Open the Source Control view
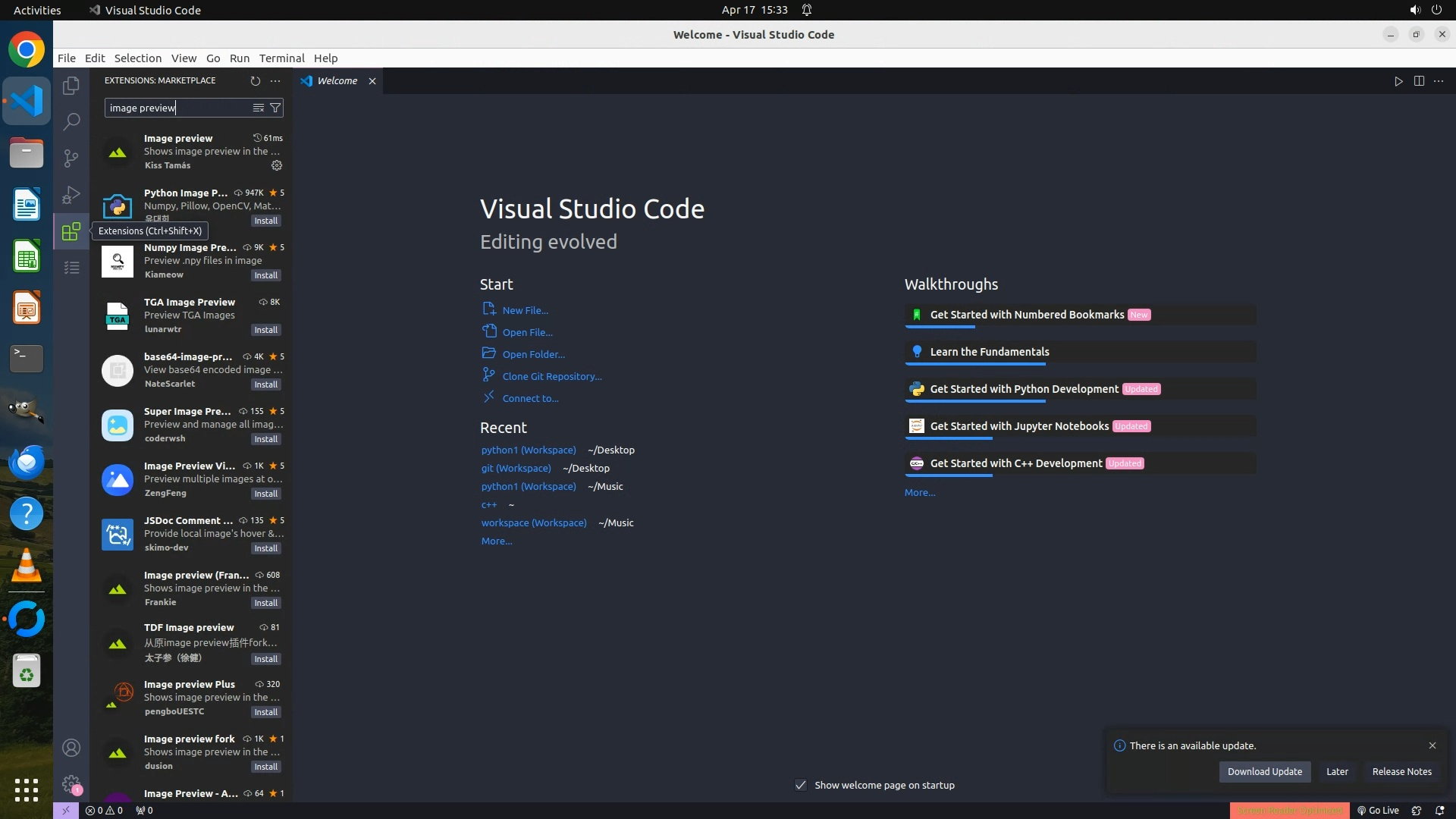 (x=71, y=158)
